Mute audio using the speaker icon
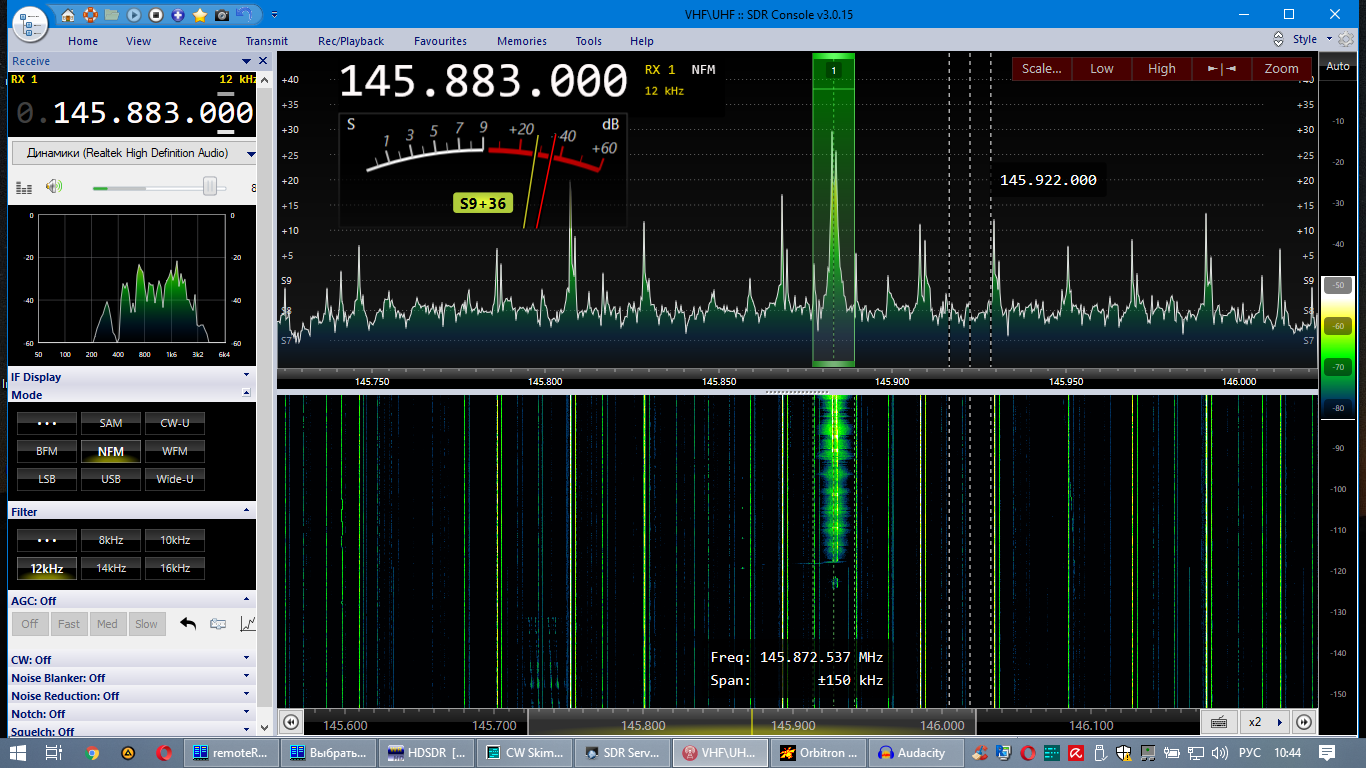 pyautogui.click(x=54, y=187)
